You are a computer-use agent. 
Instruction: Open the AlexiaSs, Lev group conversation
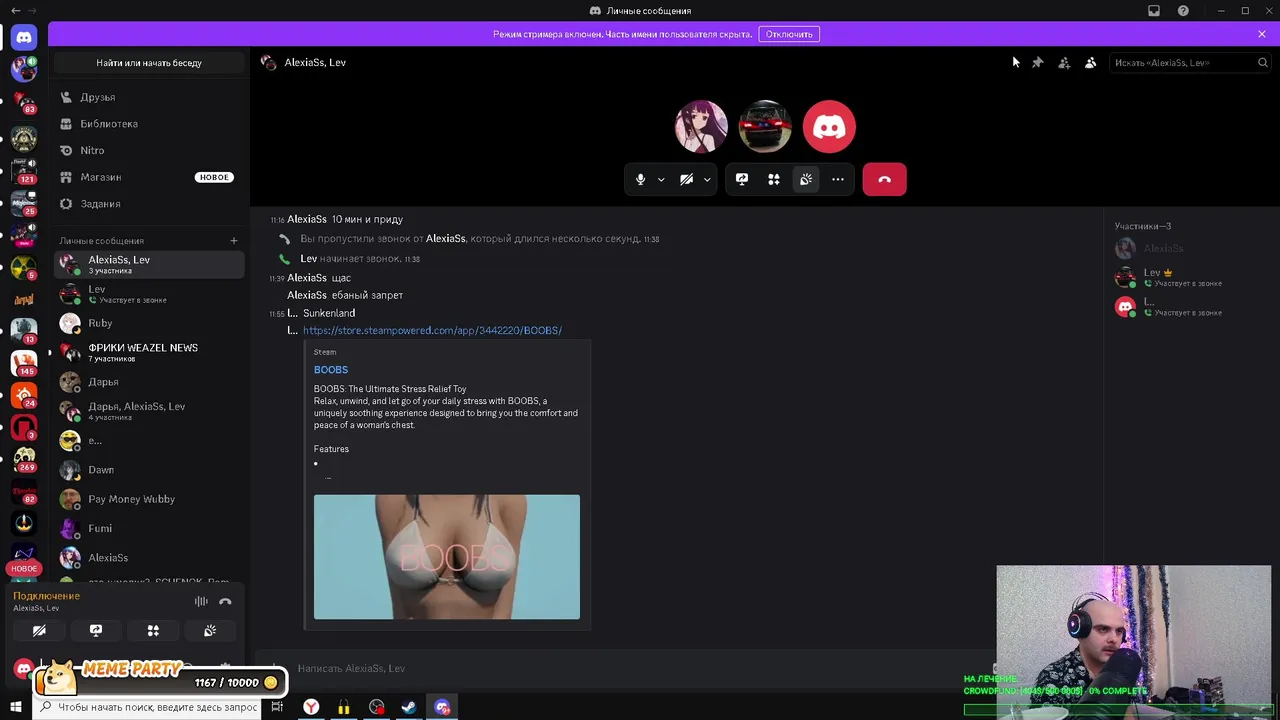point(149,264)
